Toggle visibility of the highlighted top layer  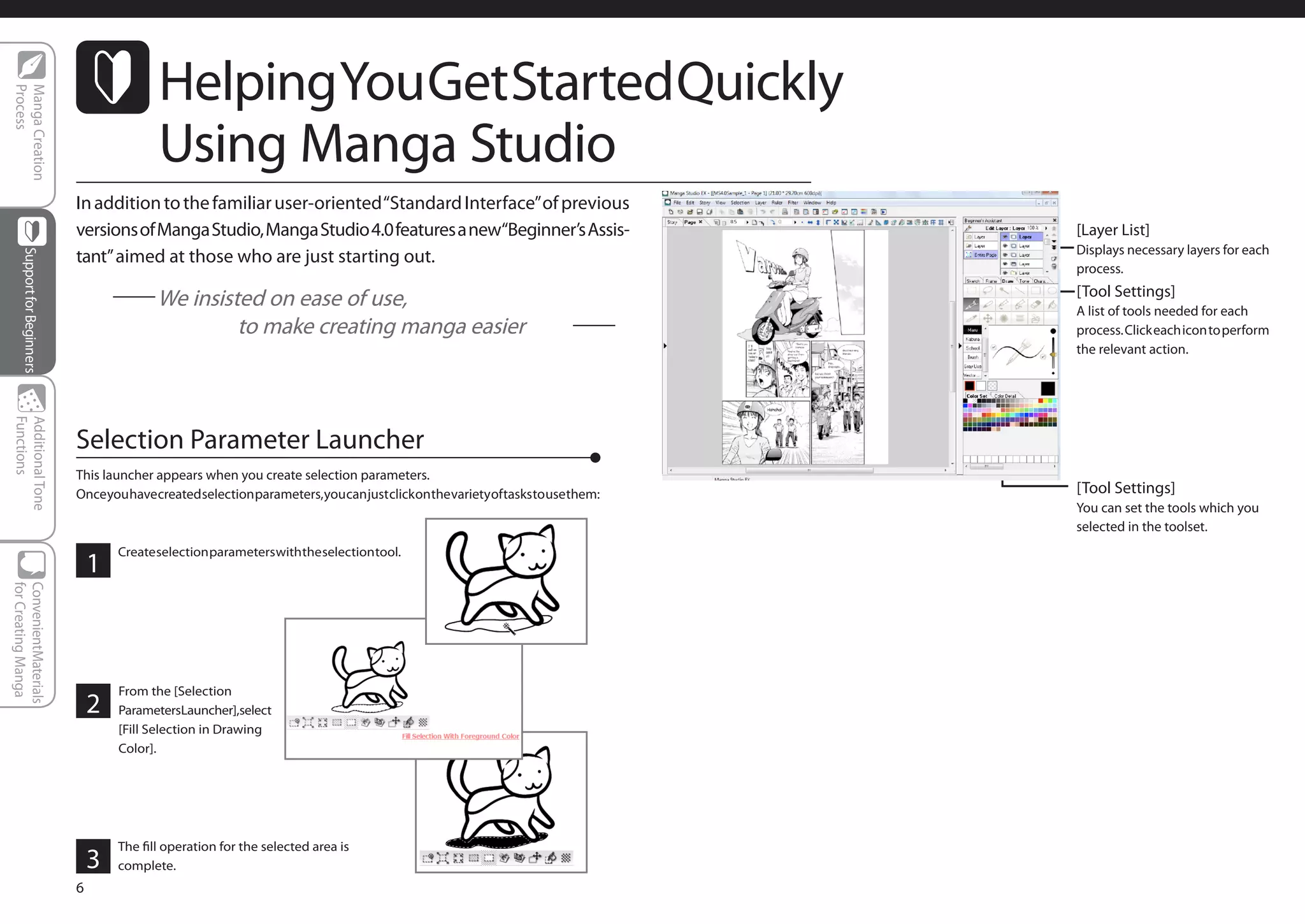(1005, 237)
